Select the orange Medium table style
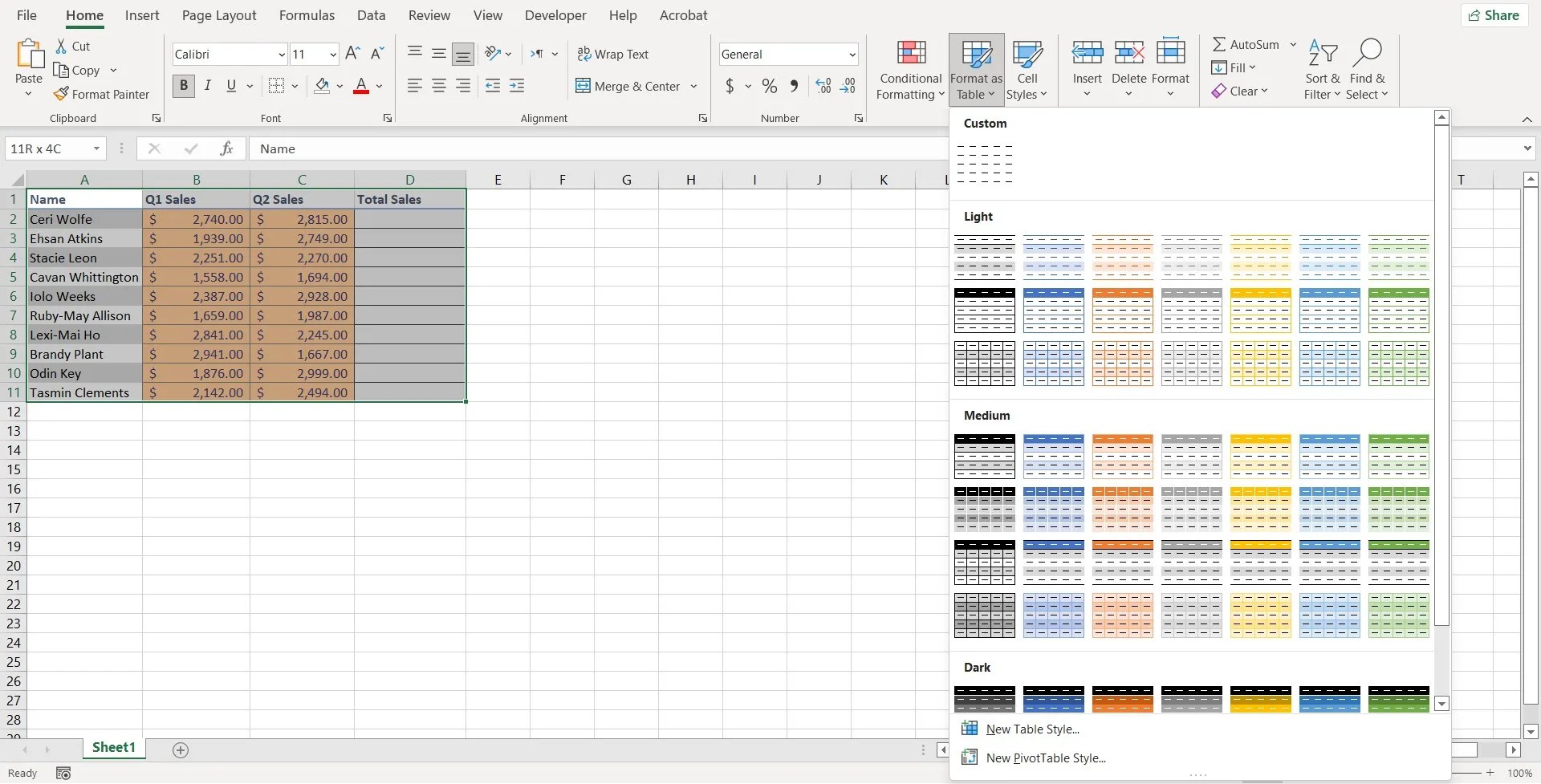Viewport: 1541px width, 784px height. point(1123,456)
